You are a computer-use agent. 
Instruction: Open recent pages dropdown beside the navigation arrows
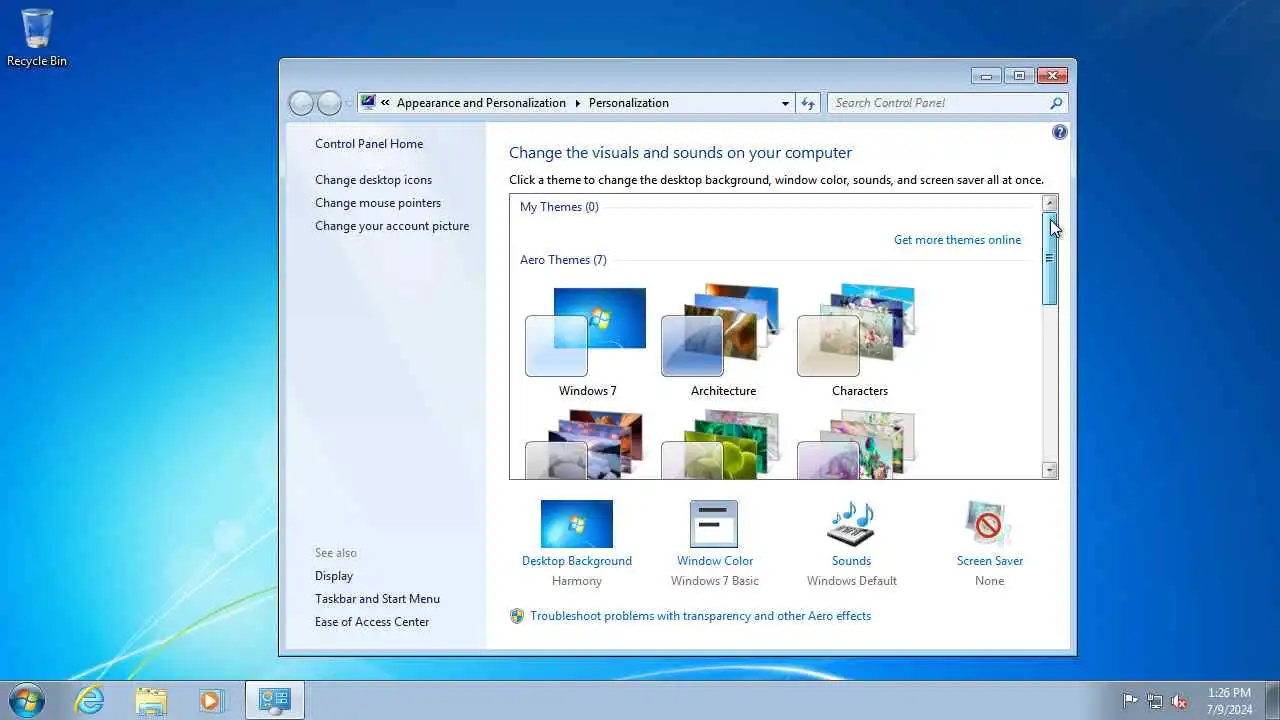(x=349, y=103)
